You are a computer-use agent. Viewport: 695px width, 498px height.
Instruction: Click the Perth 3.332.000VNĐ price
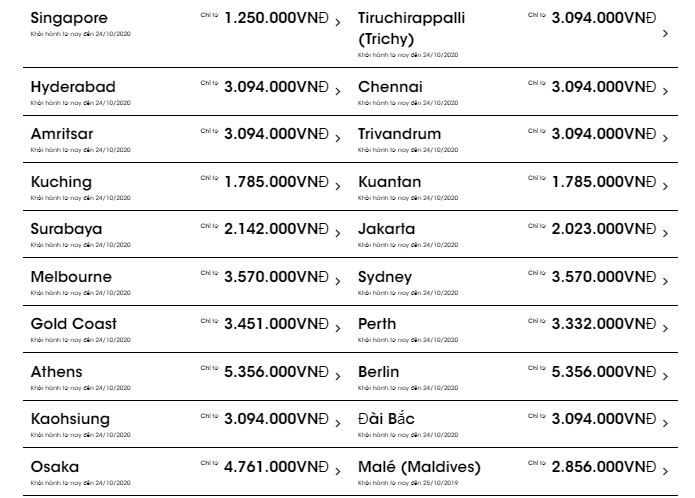pyautogui.click(x=604, y=324)
